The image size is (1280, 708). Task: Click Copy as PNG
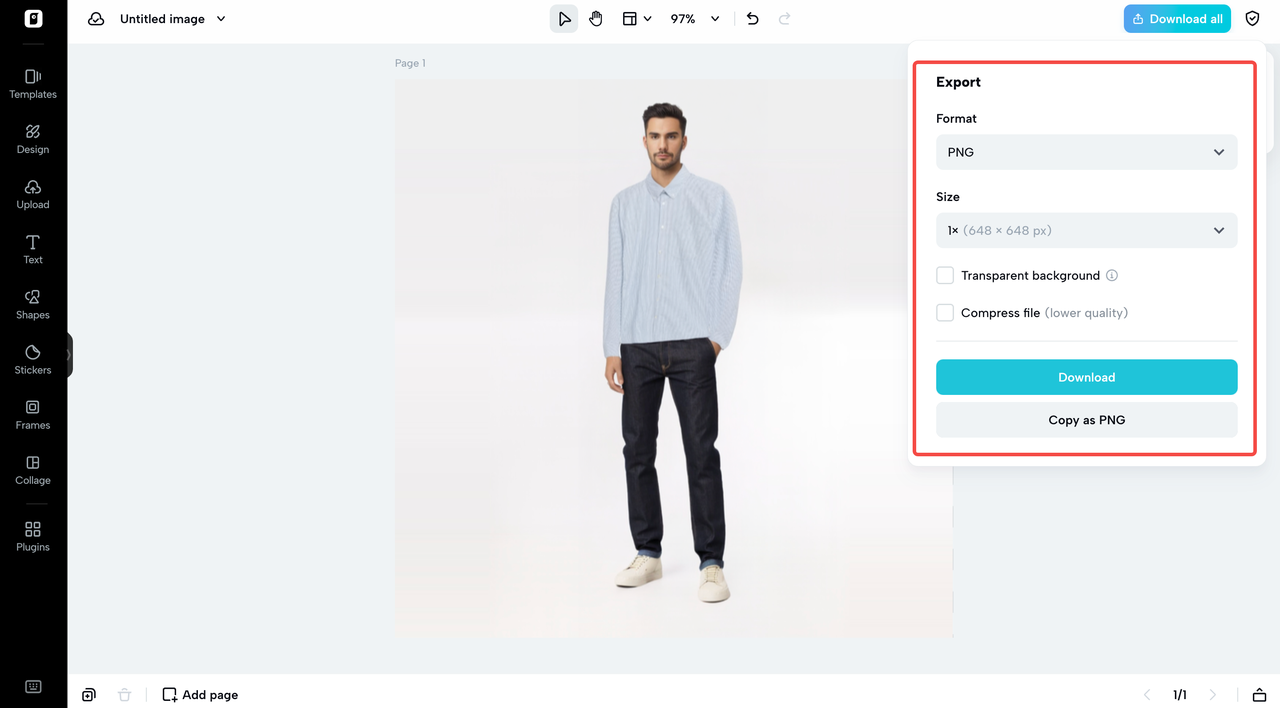coord(1086,419)
